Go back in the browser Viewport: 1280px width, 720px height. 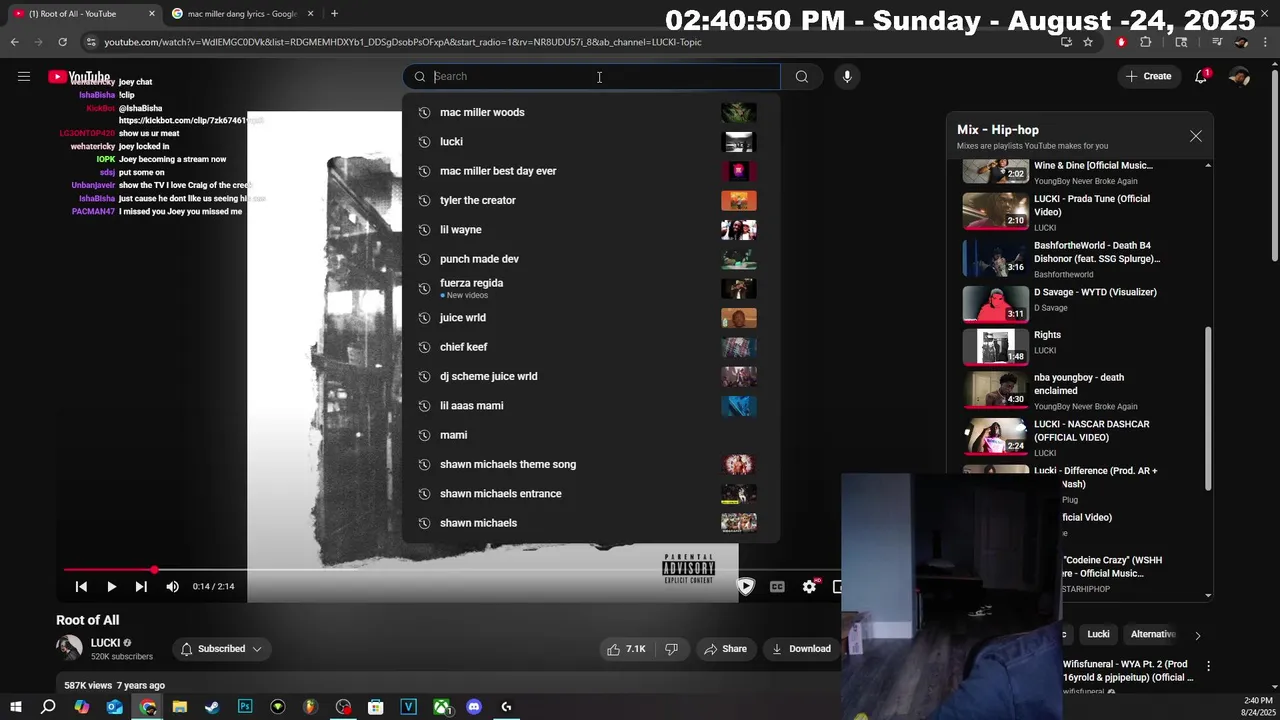click(14, 42)
